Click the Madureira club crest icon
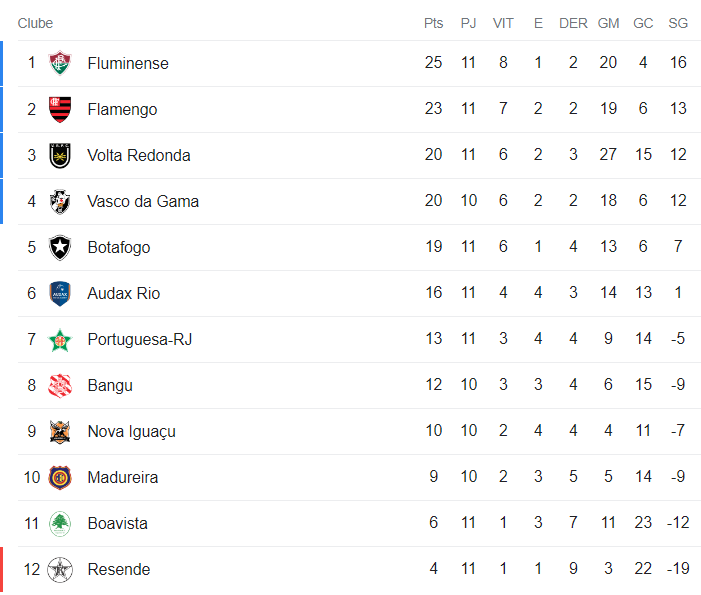This screenshot has height=595, width=701. coord(60,477)
